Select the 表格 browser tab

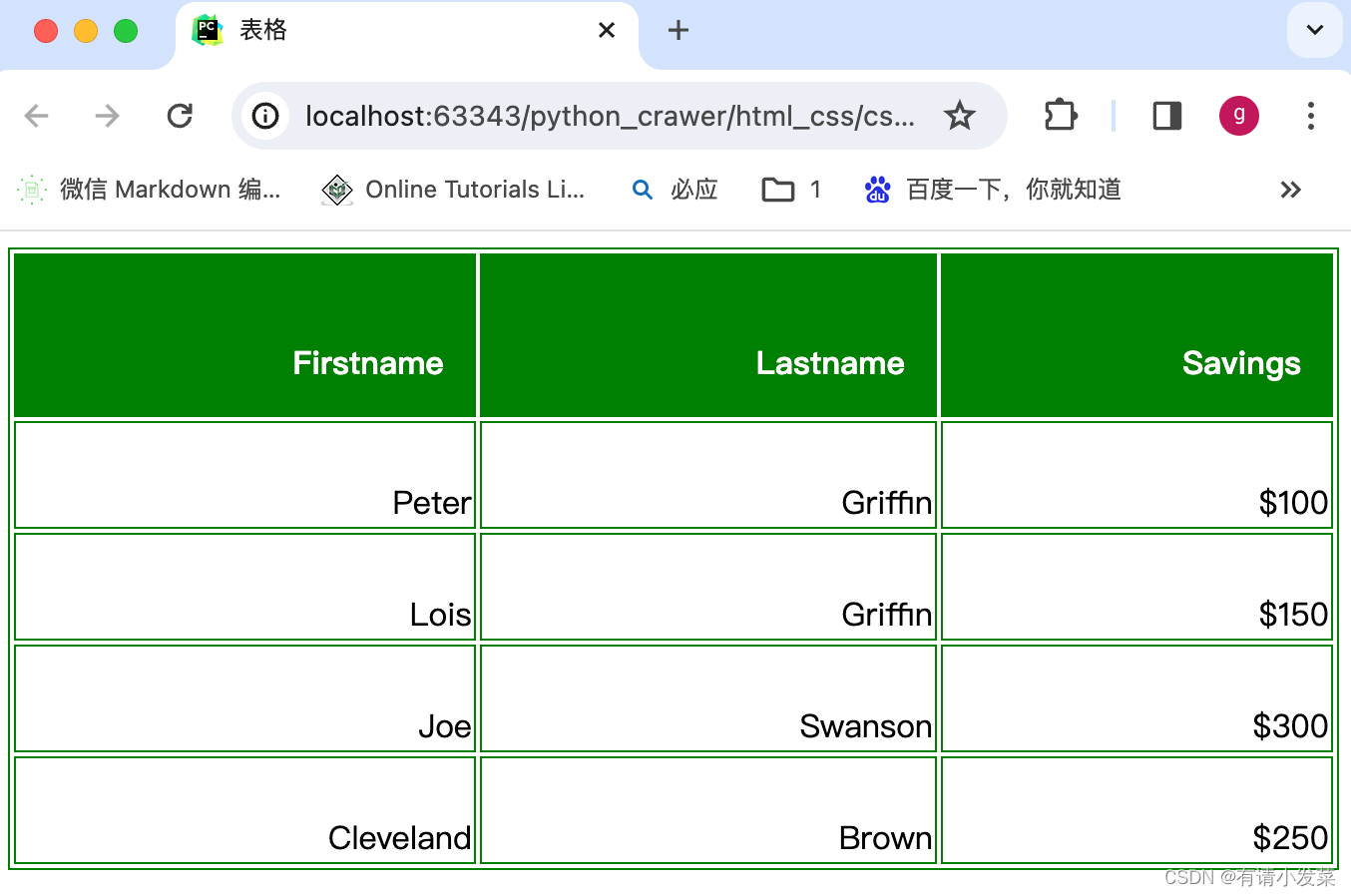406,35
